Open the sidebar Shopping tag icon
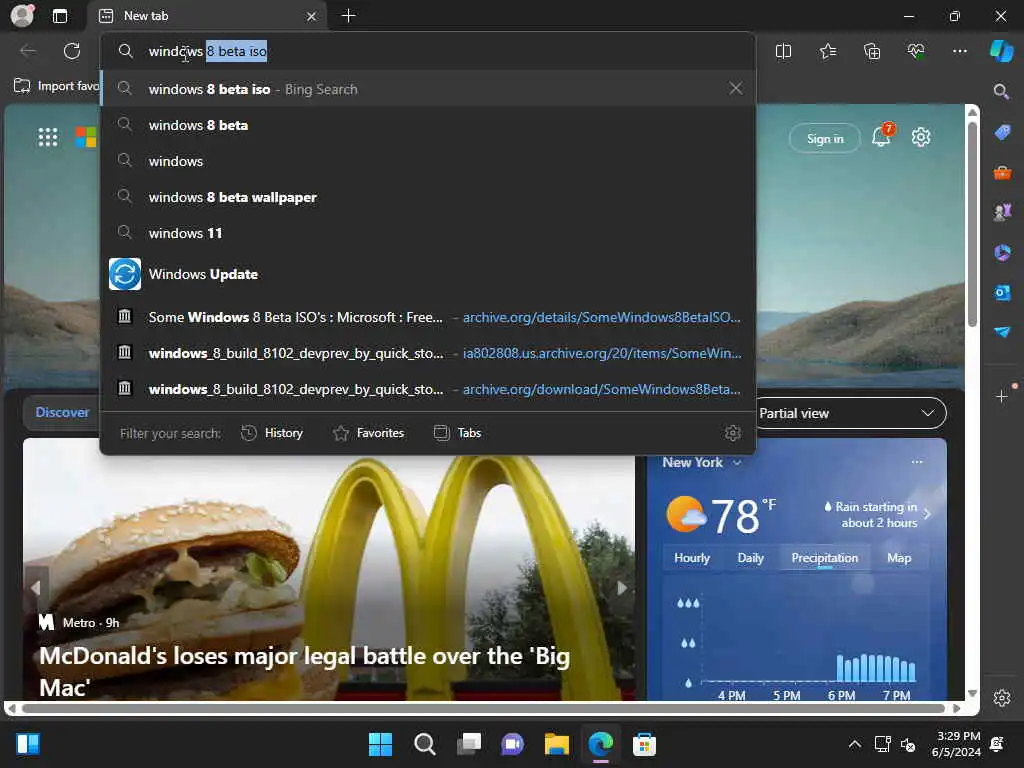This screenshot has width=1024, height=768. (1002, 133)
